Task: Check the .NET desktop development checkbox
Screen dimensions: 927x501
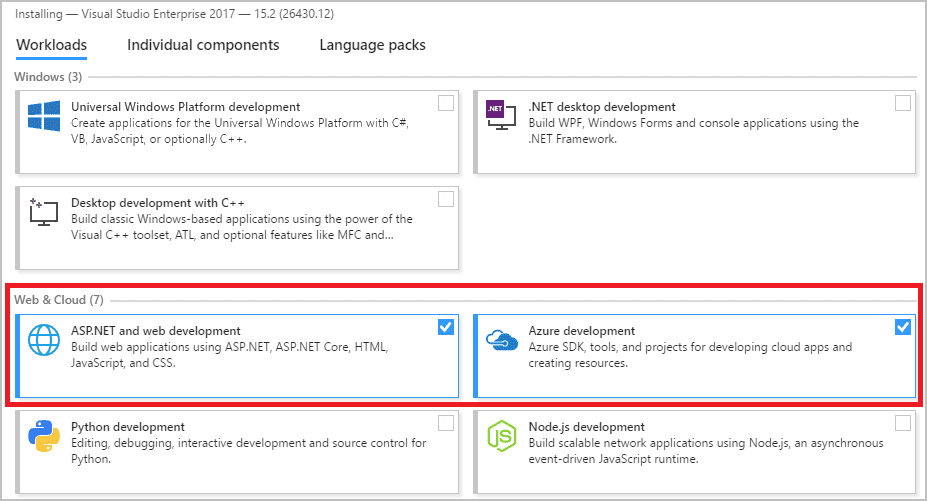Action: pos(903,103)
